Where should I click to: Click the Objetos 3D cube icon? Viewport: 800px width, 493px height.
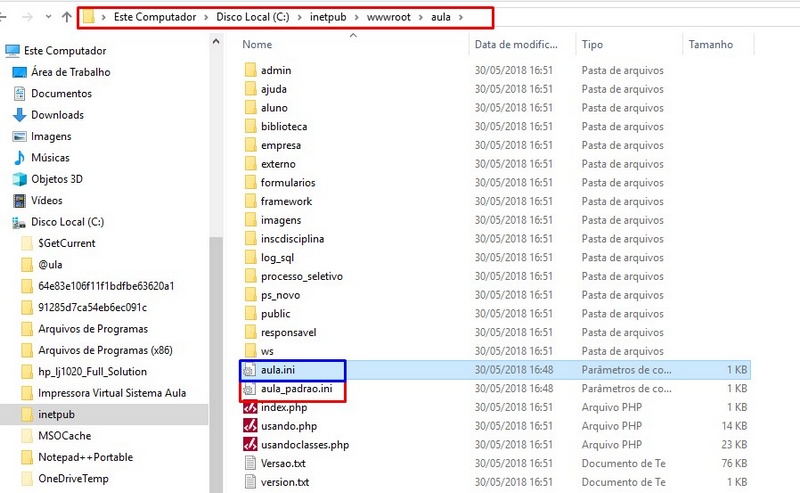pos(19,179)
